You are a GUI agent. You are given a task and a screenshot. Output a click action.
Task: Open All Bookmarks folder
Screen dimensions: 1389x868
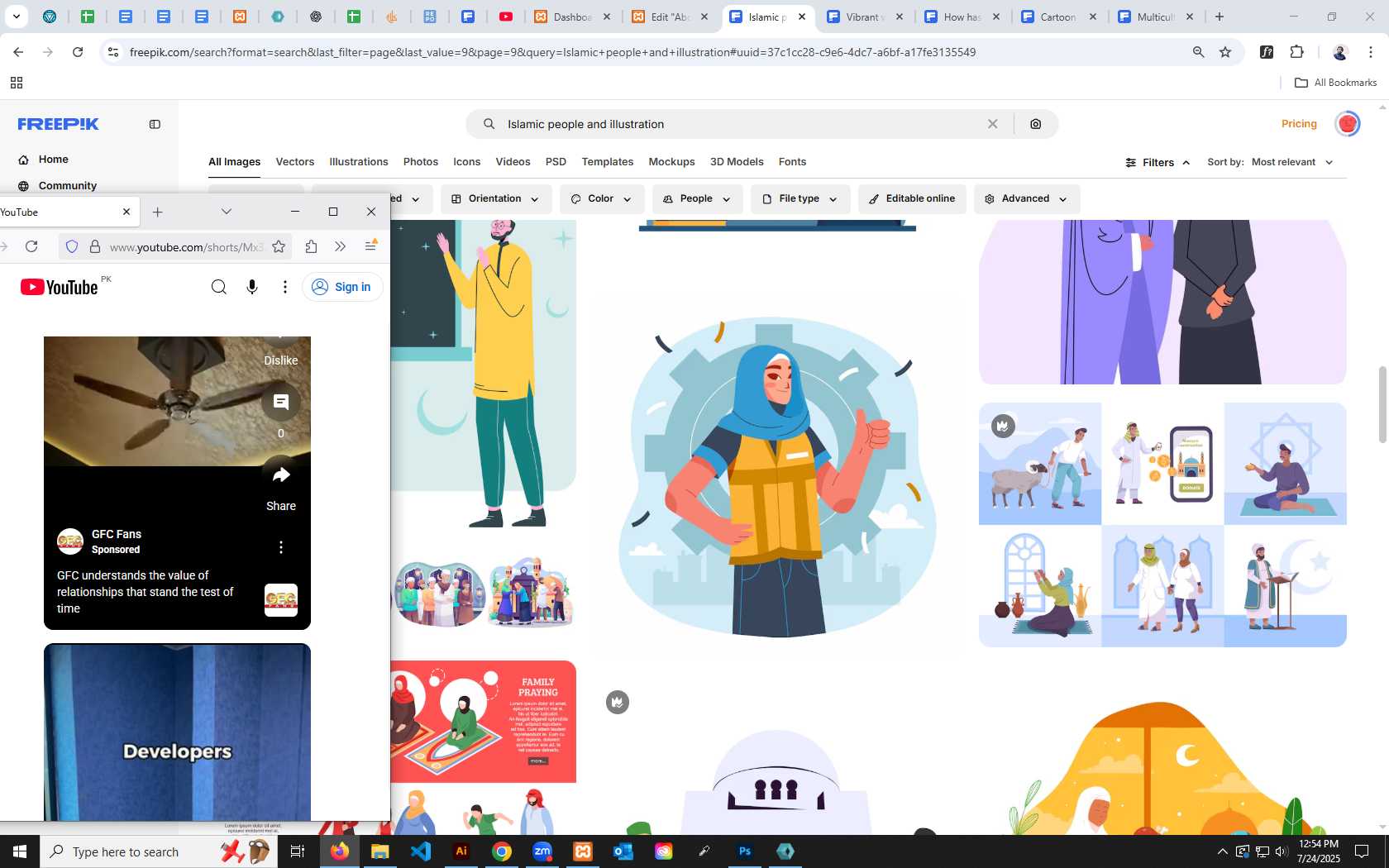point(1335,83)
